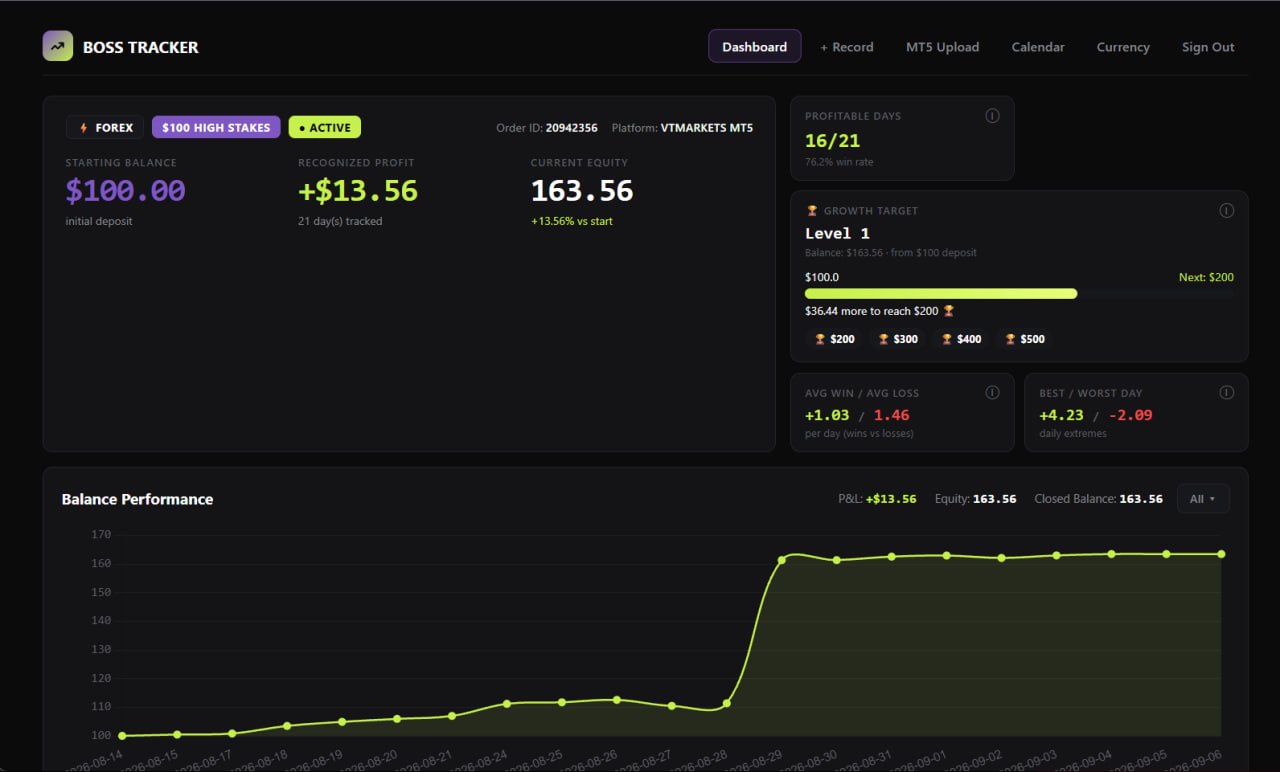The width and height of the screenshot is (1280, 772).
Task: Click the 170 y-axis label
Action: (x=101, y=535)
